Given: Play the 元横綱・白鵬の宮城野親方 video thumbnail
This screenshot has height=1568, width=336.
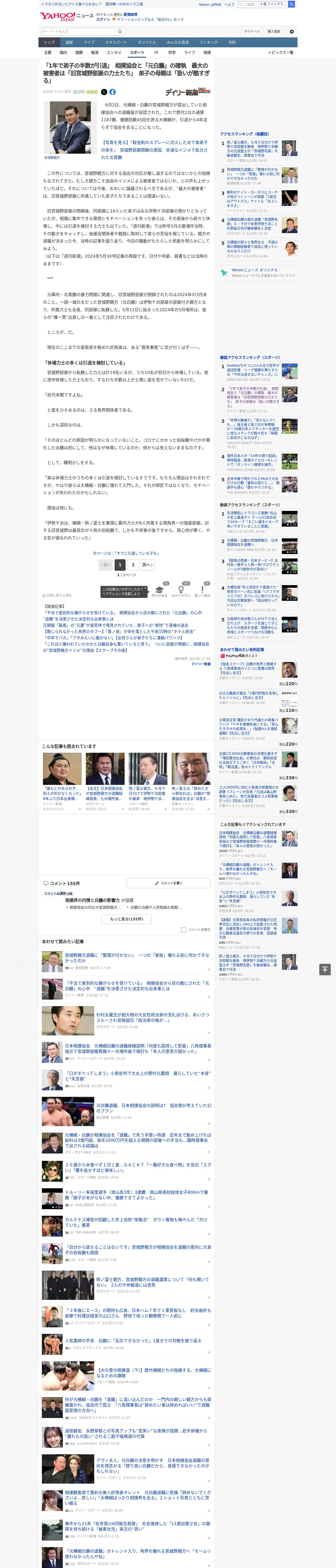Looking at the screenshot, I should pos(290,546).
